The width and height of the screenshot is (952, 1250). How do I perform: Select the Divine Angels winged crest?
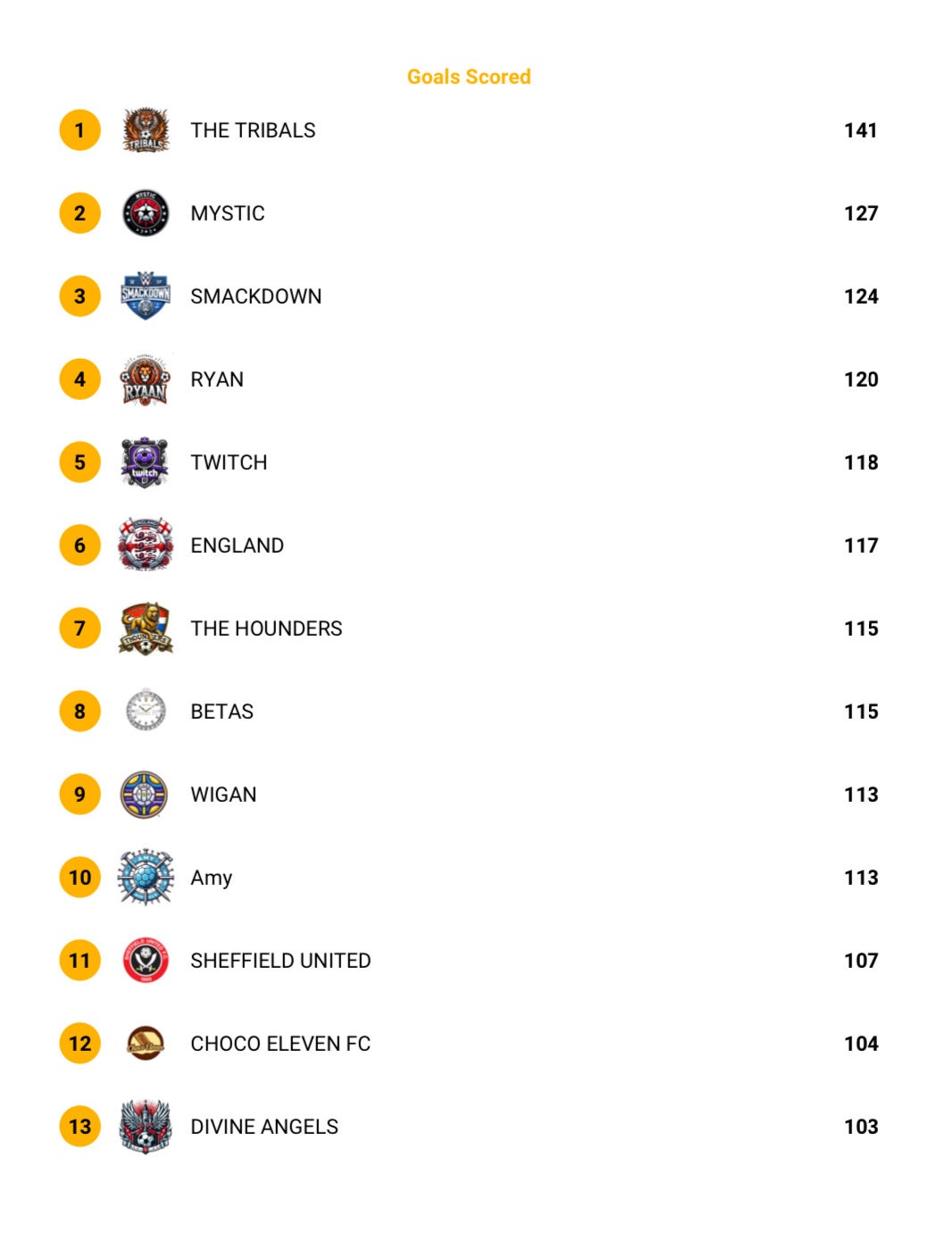pos(145,1126)
